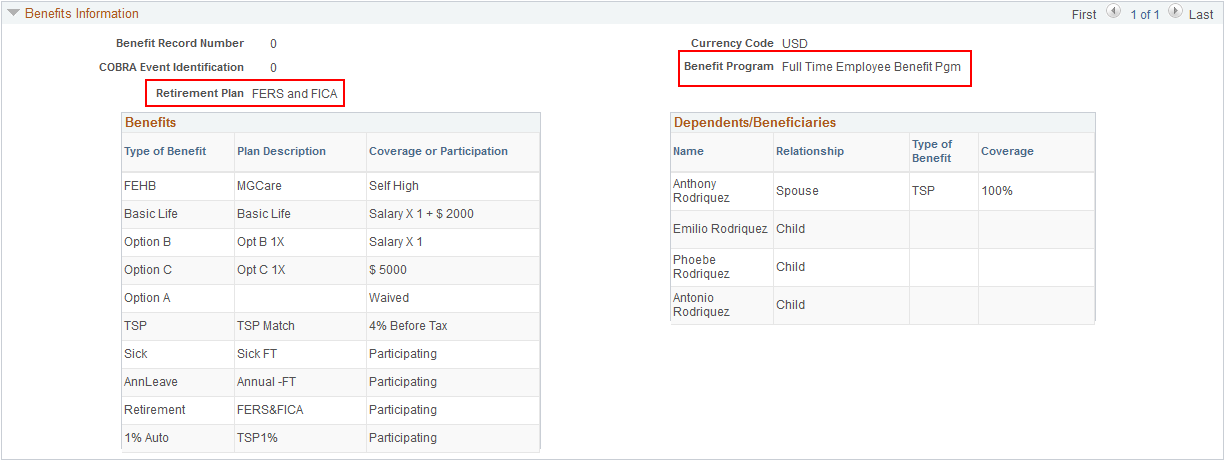Select the Plan Description column header

[281, 151]
